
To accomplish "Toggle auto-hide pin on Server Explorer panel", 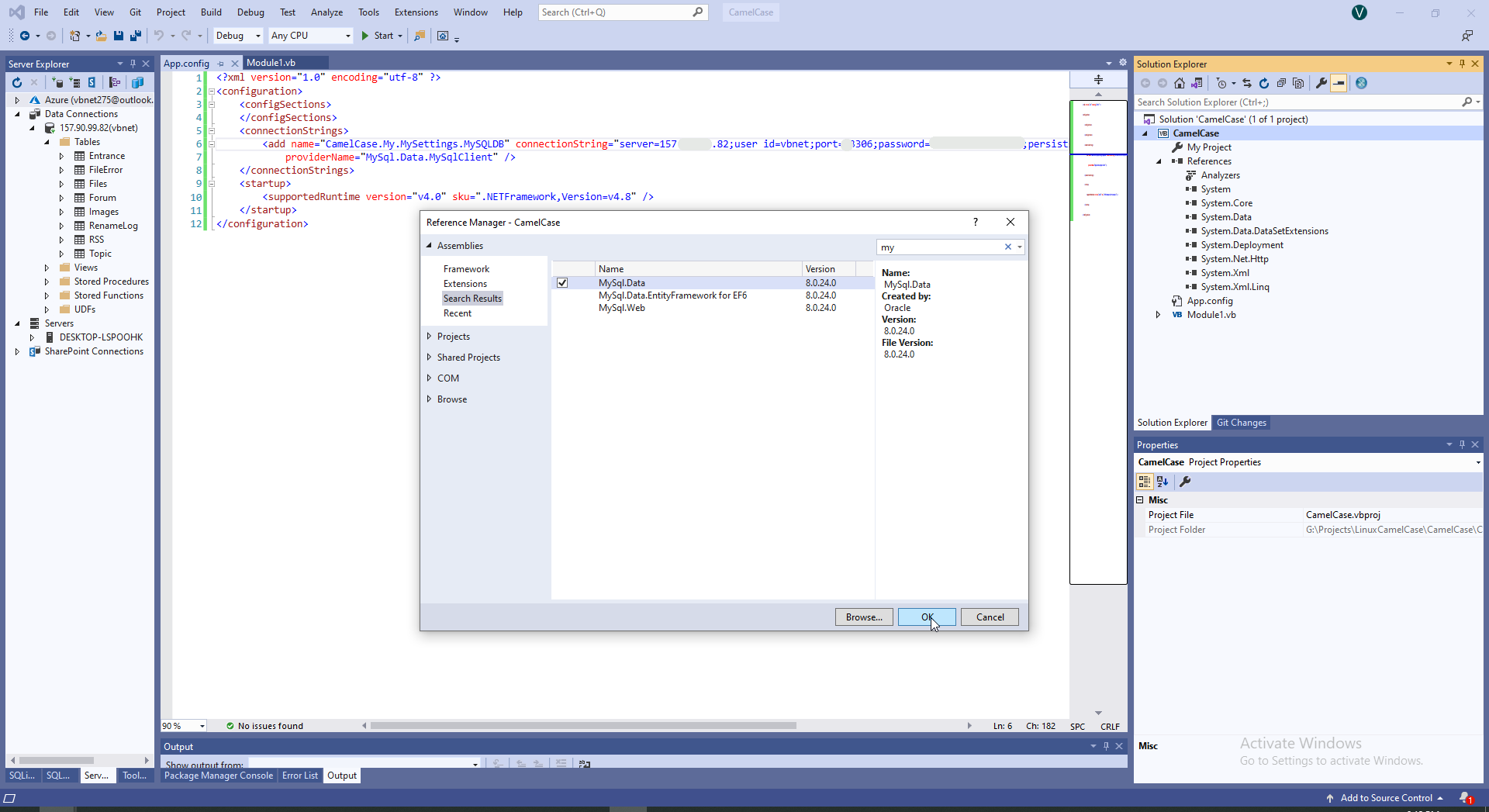I will coord(133,64).
